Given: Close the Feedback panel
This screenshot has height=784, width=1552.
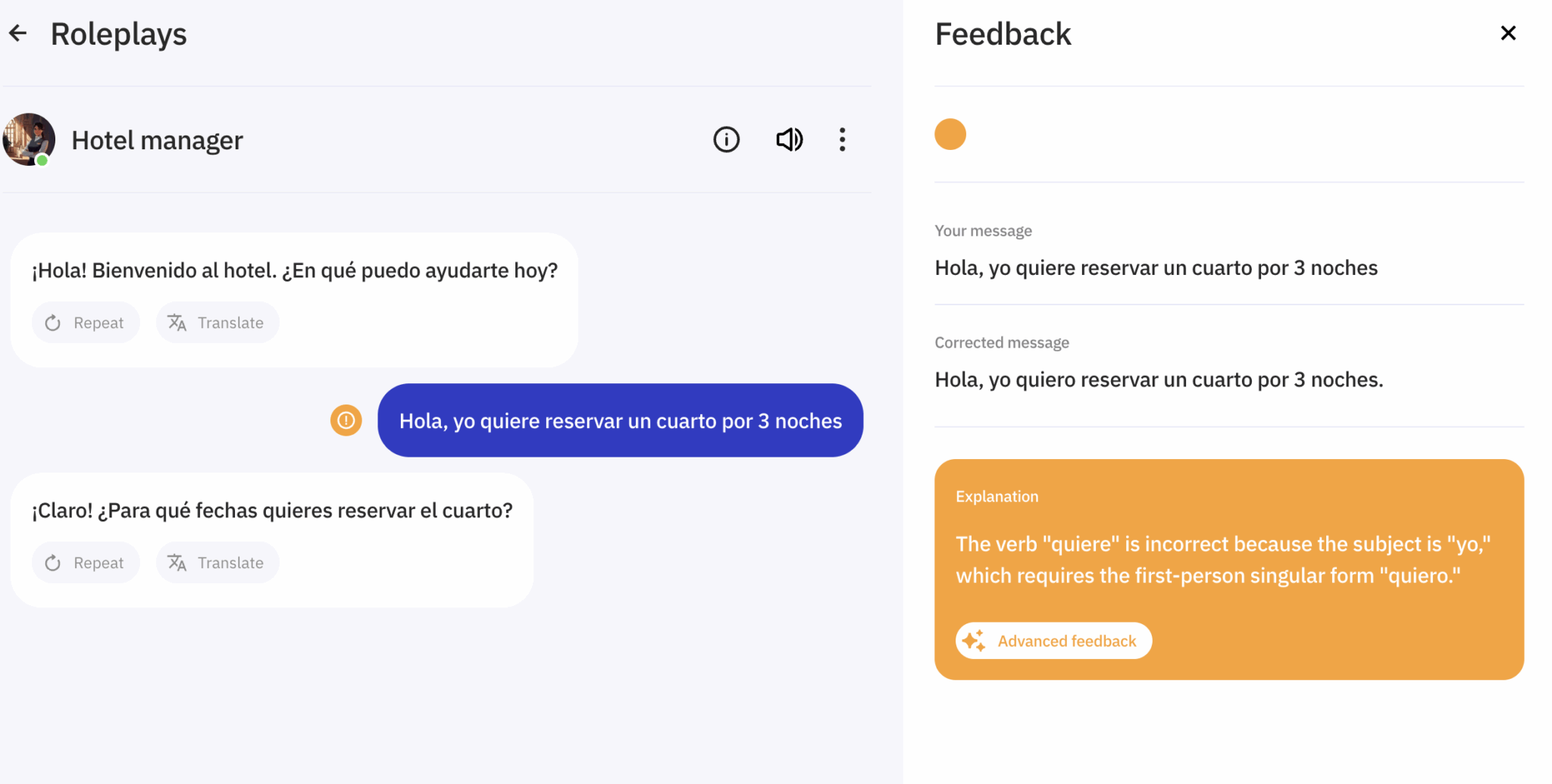Looking at the screenshot, I should point(1508,33).
